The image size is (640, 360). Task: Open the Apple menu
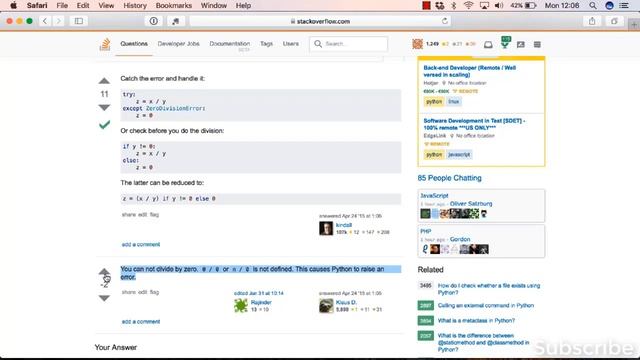pyautogui.click(x=13, y=6)
